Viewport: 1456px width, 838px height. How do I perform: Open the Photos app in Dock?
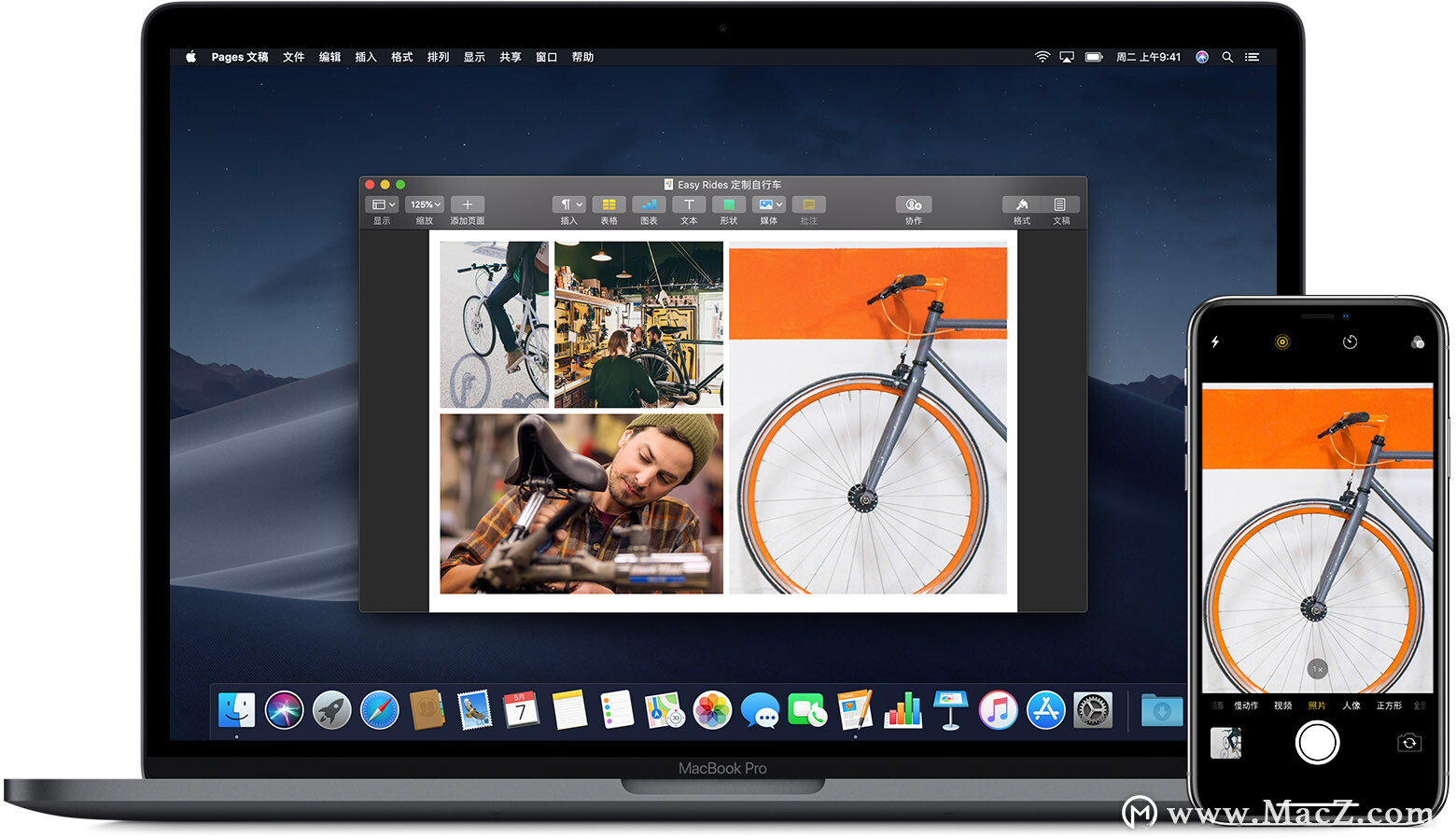tap(712, 710)
